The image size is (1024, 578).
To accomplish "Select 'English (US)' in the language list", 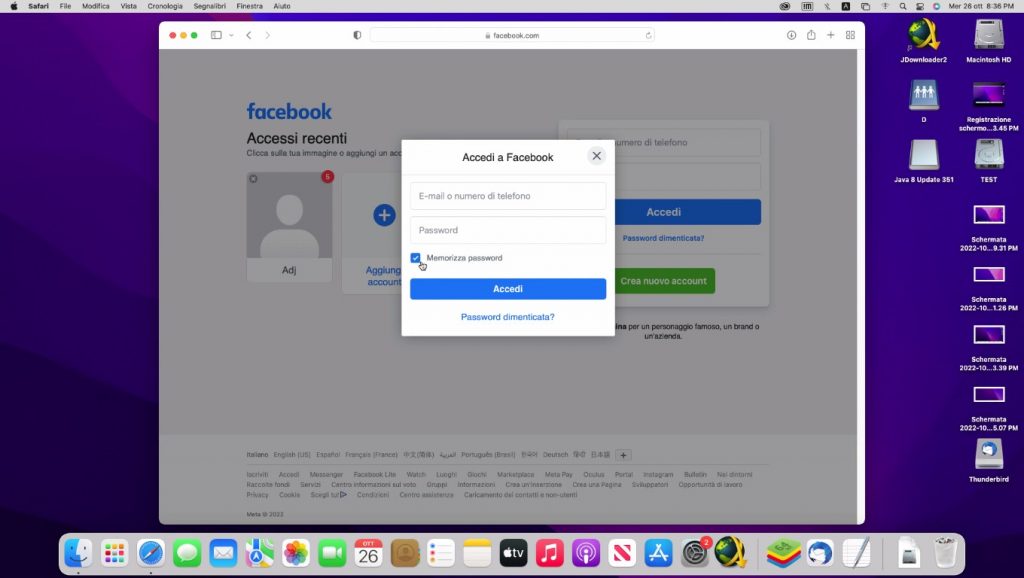I will (290, 453).
